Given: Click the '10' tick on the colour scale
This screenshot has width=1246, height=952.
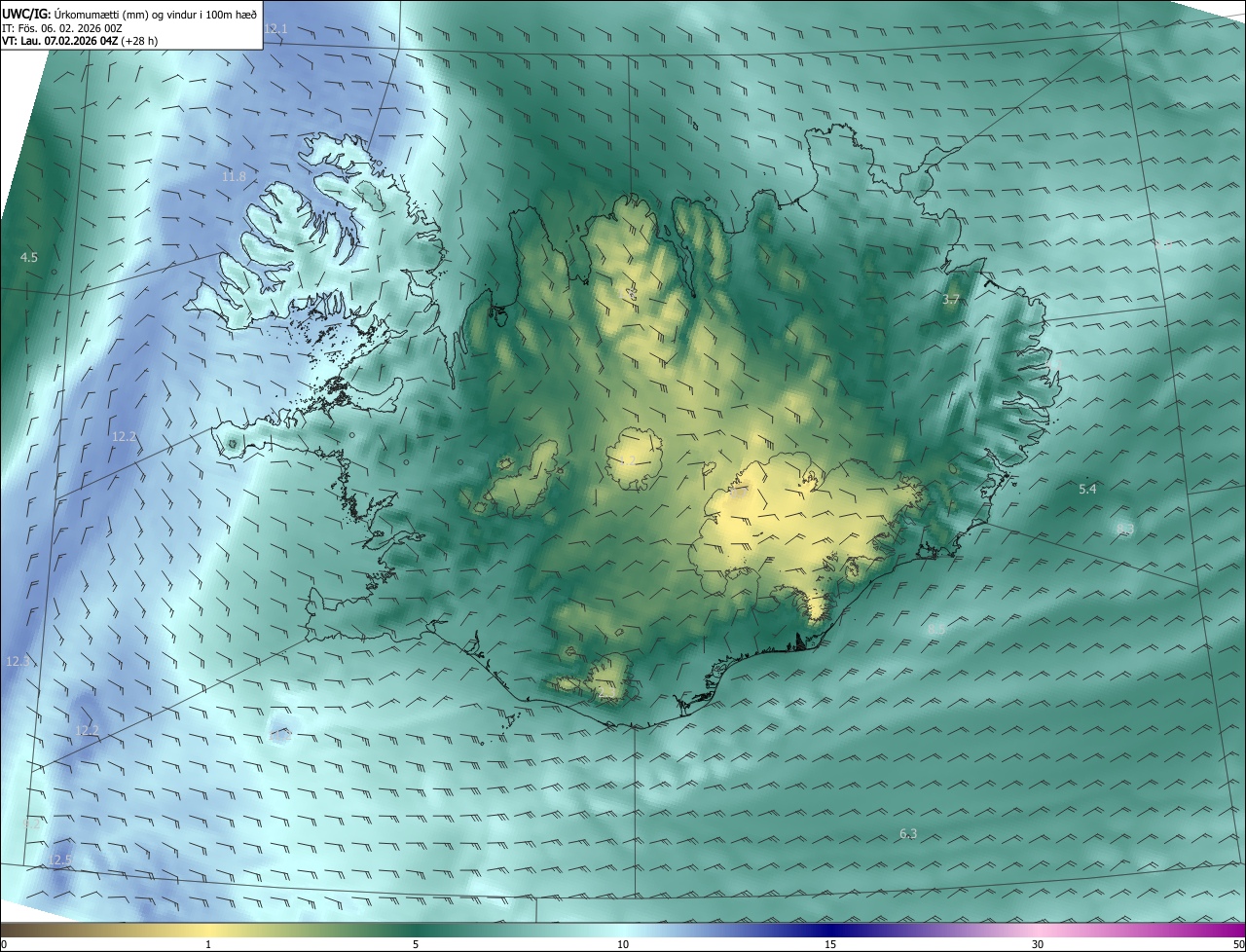Looking at the screenshot, I should pos(623,944).
